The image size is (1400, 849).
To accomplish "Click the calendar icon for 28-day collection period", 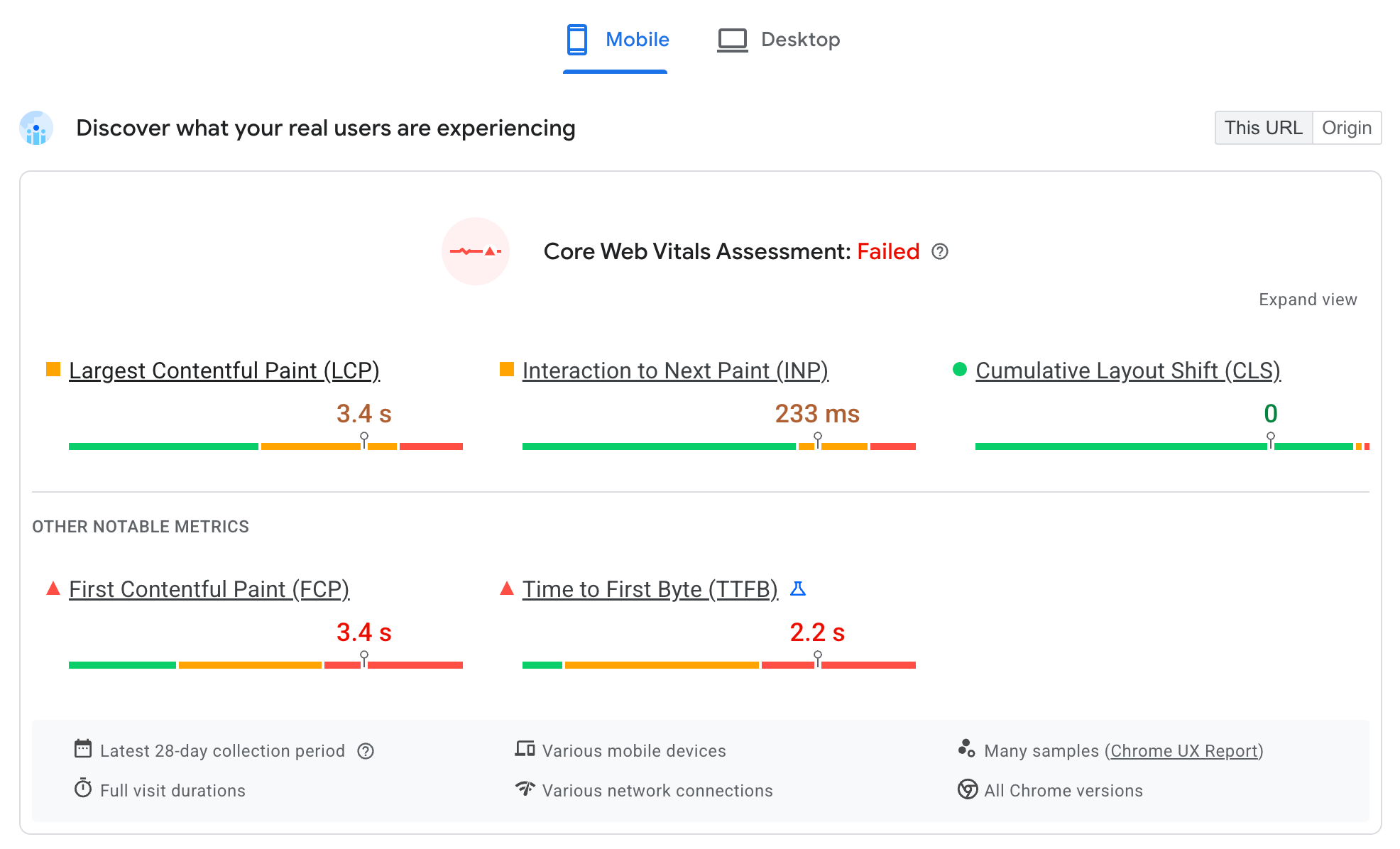I will point(82,749).
